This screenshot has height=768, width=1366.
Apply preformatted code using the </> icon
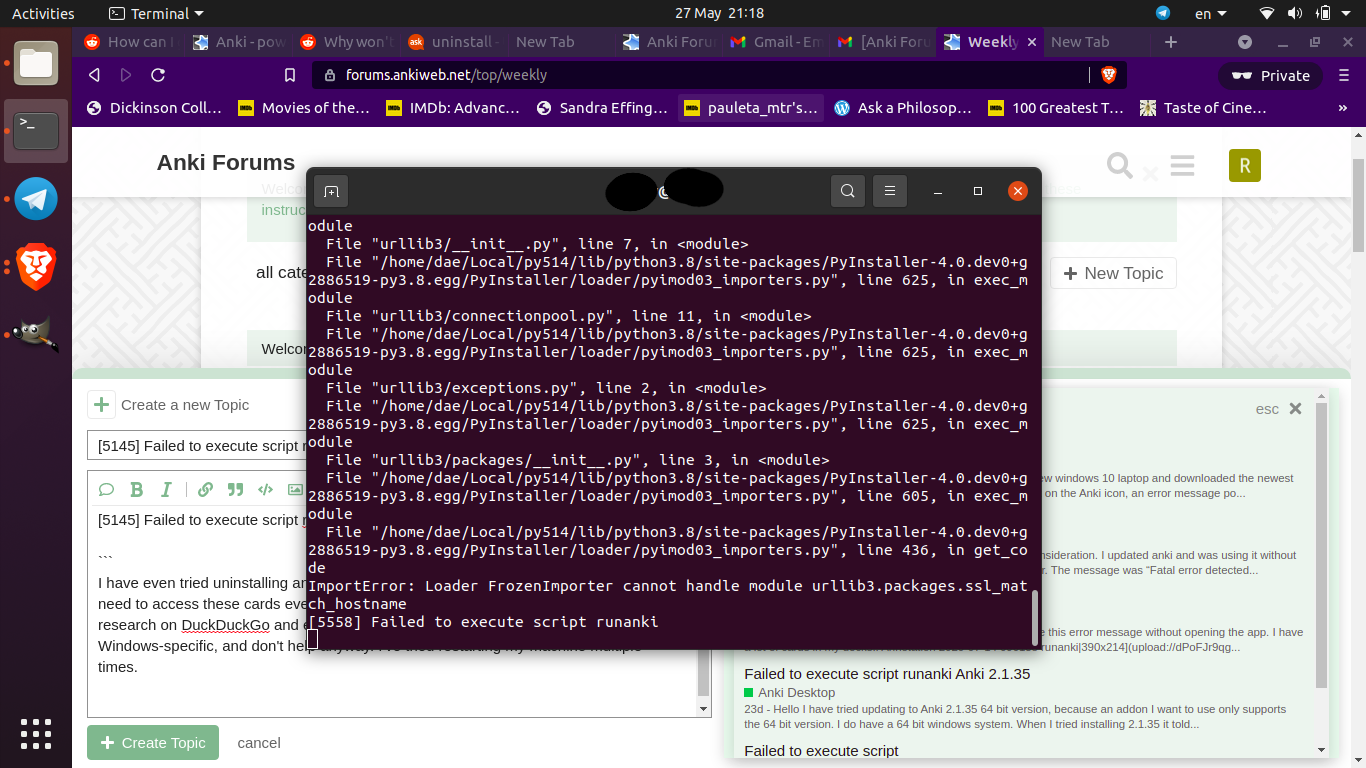(x=266, y=489)
